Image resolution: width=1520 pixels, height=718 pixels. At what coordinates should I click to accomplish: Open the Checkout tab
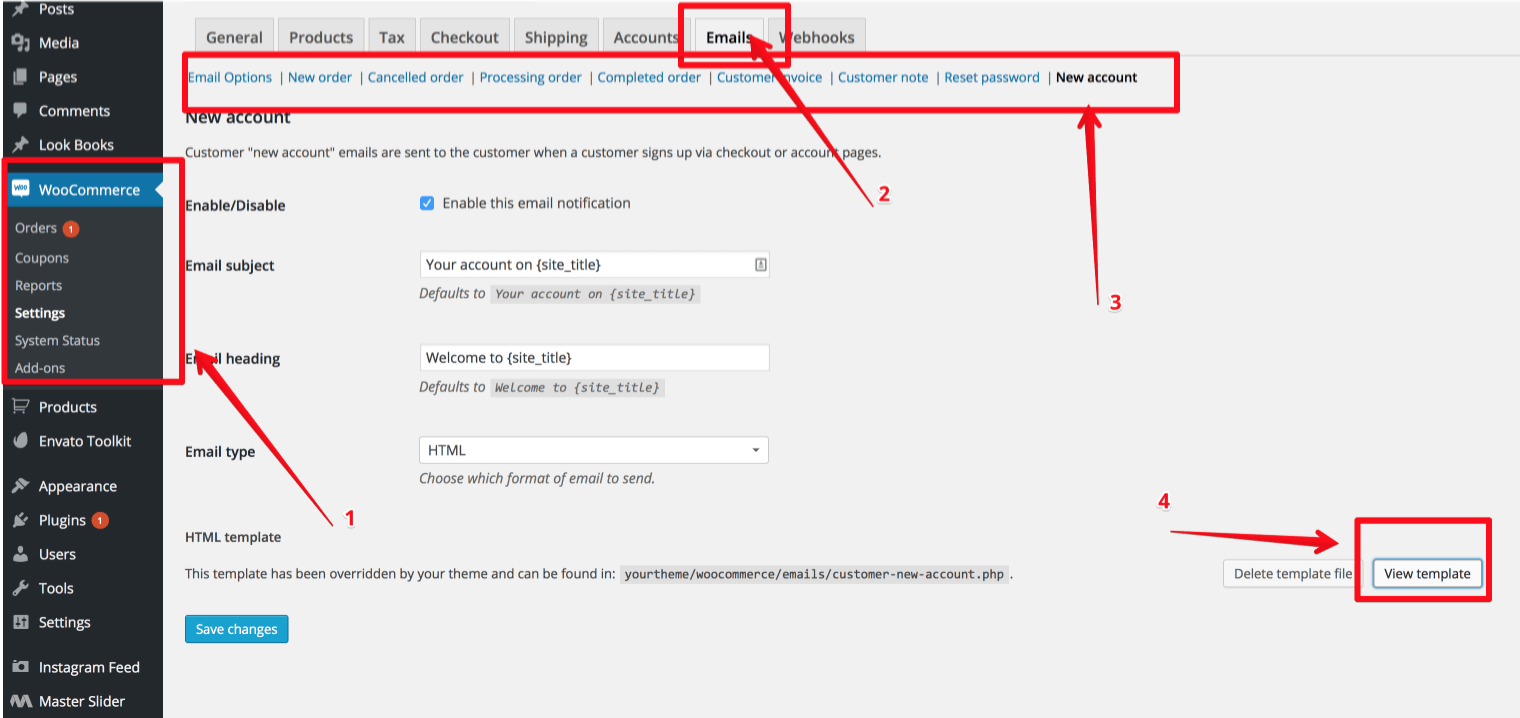coord(464,36)
